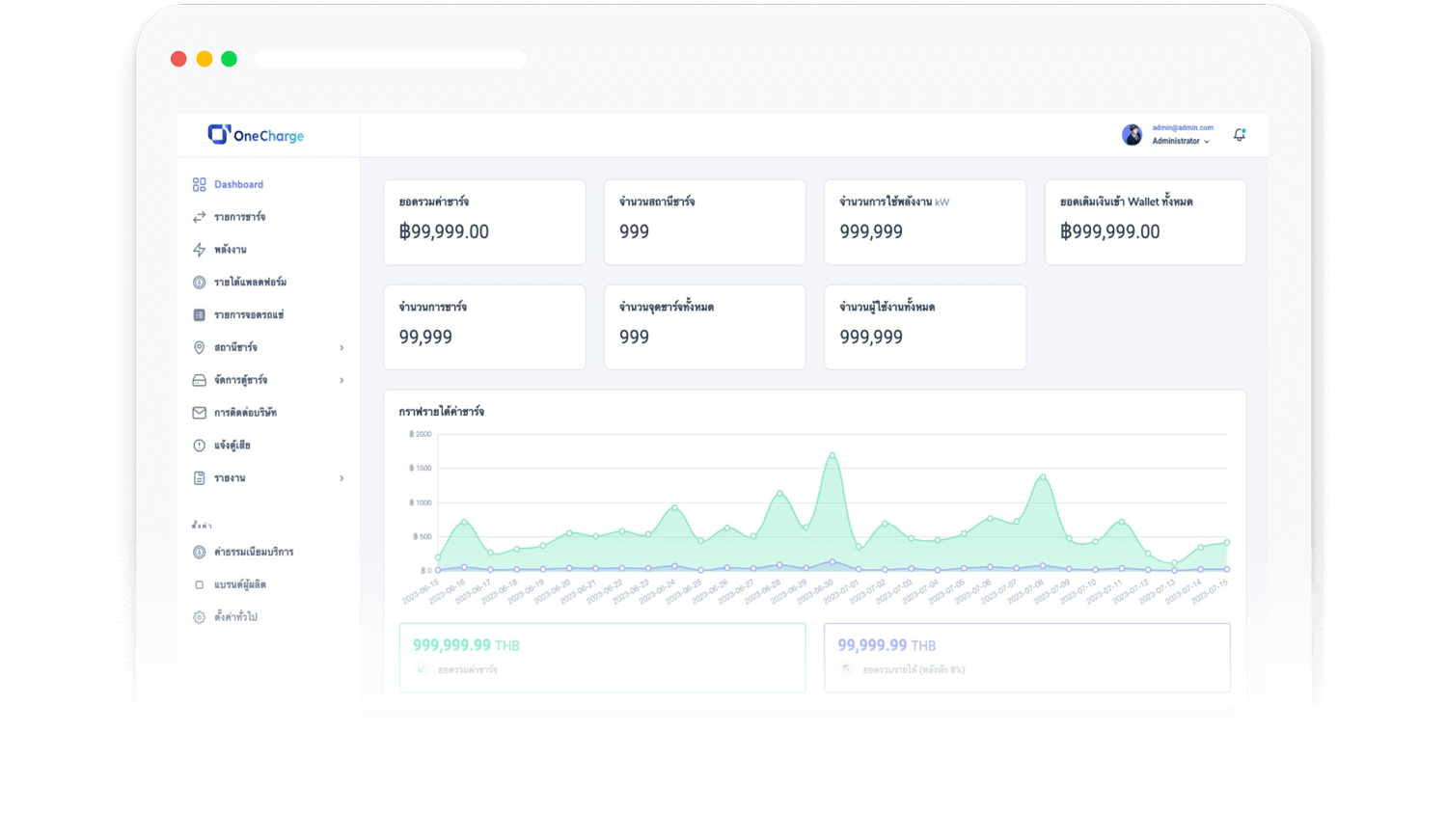Select แบรนด์ผู้ผลิต from the settings menu
The height and width of the screenshot is (840, 1447).
click(241, 584)
